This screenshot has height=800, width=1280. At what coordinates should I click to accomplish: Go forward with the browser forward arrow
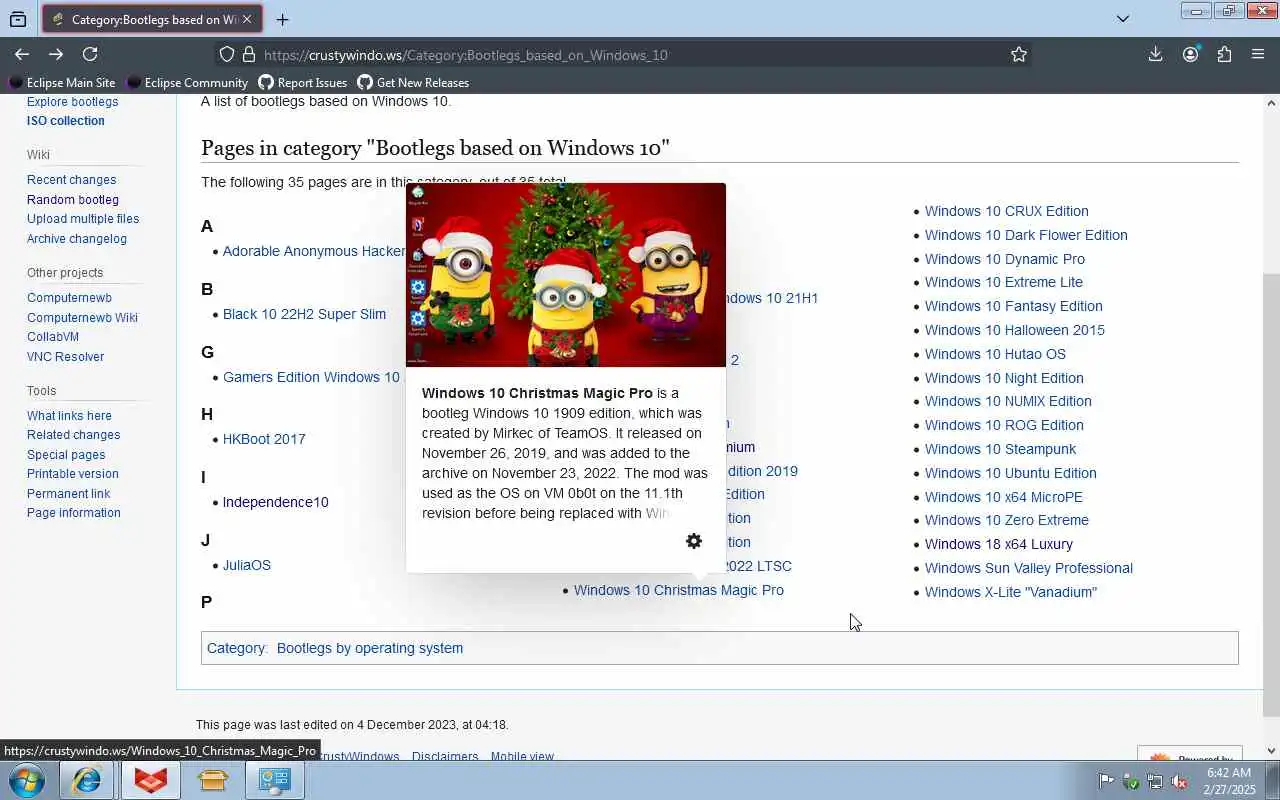tap(56, 54)
